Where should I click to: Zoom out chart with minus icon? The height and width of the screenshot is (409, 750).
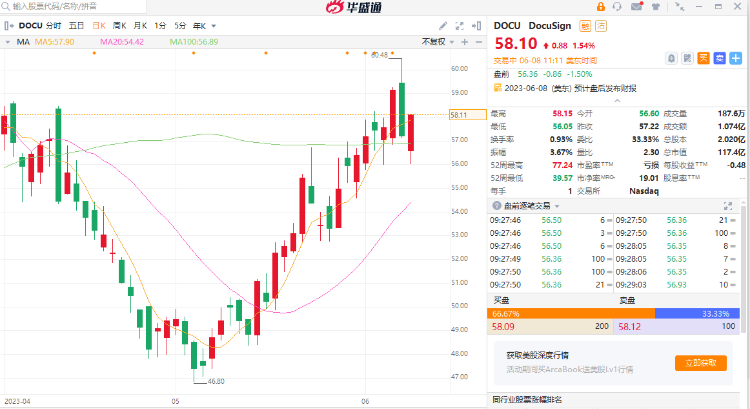point(479,42)
